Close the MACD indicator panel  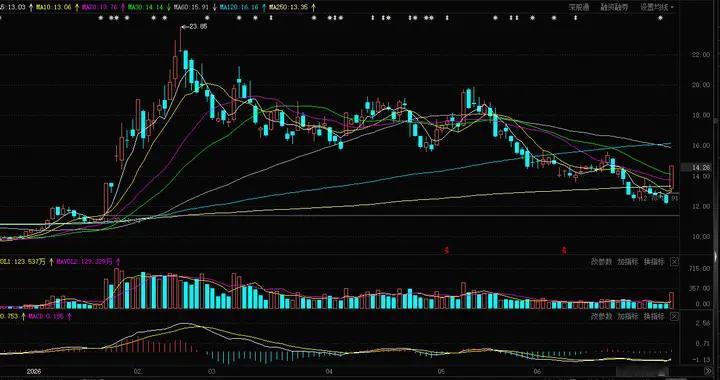click(674, 316)
